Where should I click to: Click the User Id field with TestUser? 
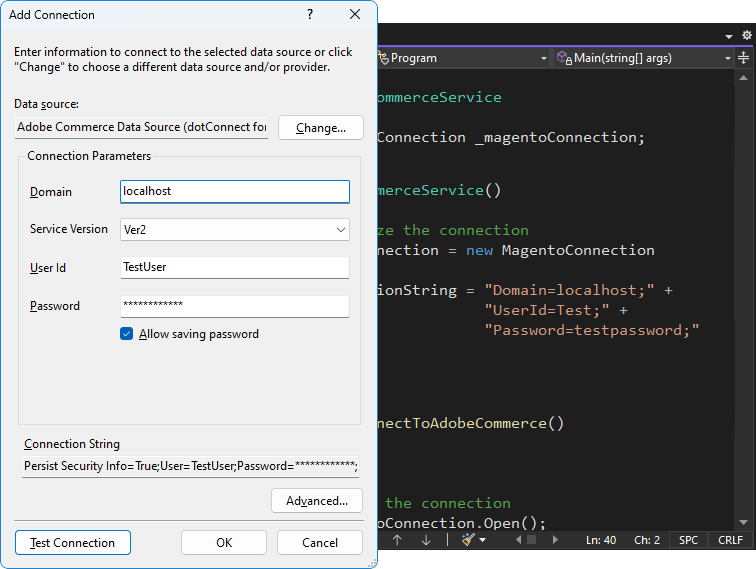tap(235, 267)
